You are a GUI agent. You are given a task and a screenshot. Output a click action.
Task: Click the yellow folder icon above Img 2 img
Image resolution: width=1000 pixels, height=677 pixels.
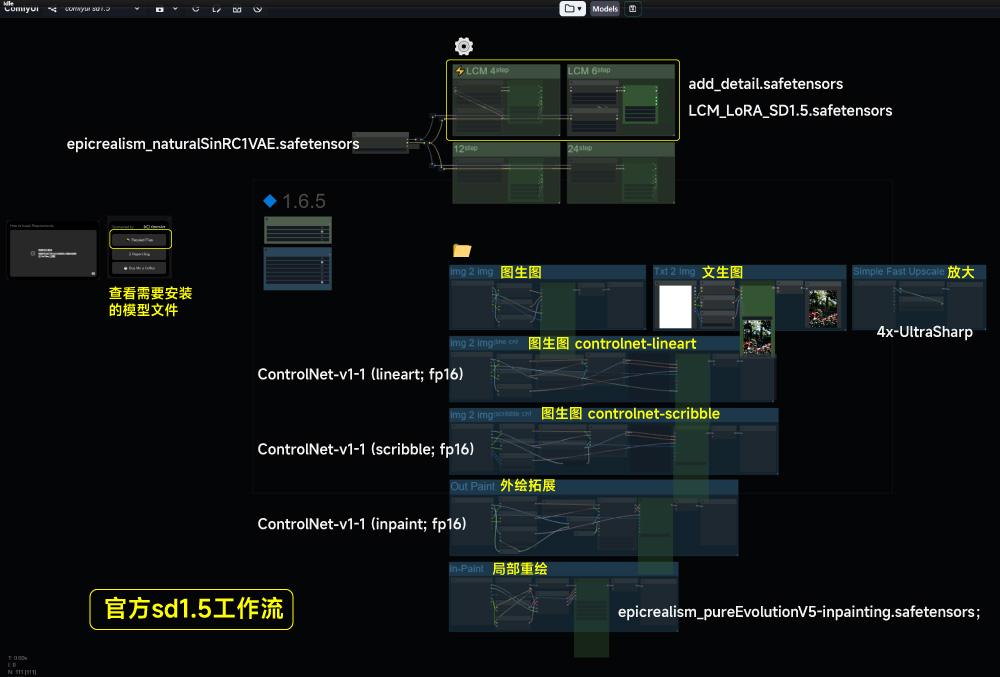(462, 251)
